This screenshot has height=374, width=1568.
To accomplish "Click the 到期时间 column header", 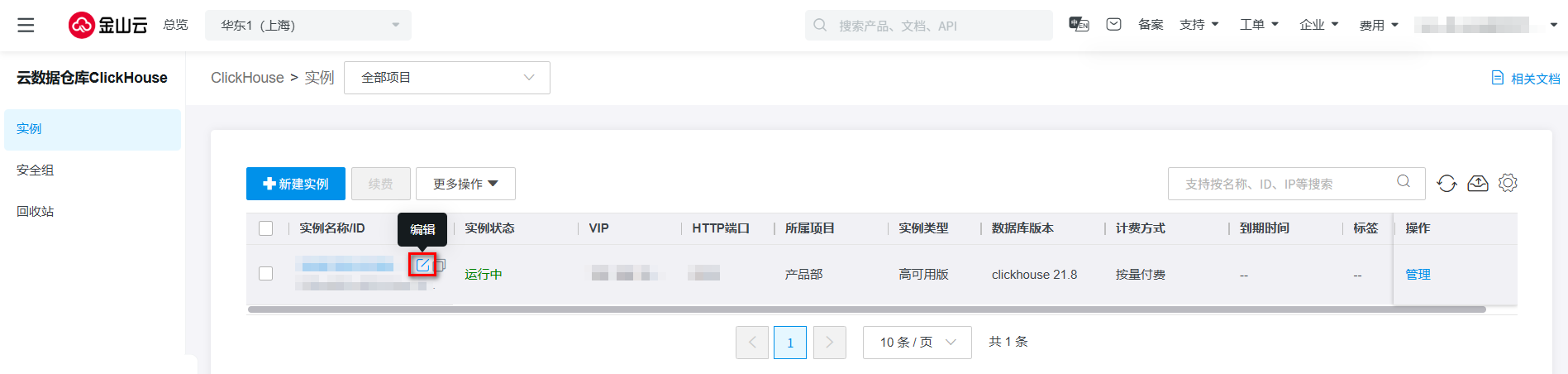I will (1264, 228).
